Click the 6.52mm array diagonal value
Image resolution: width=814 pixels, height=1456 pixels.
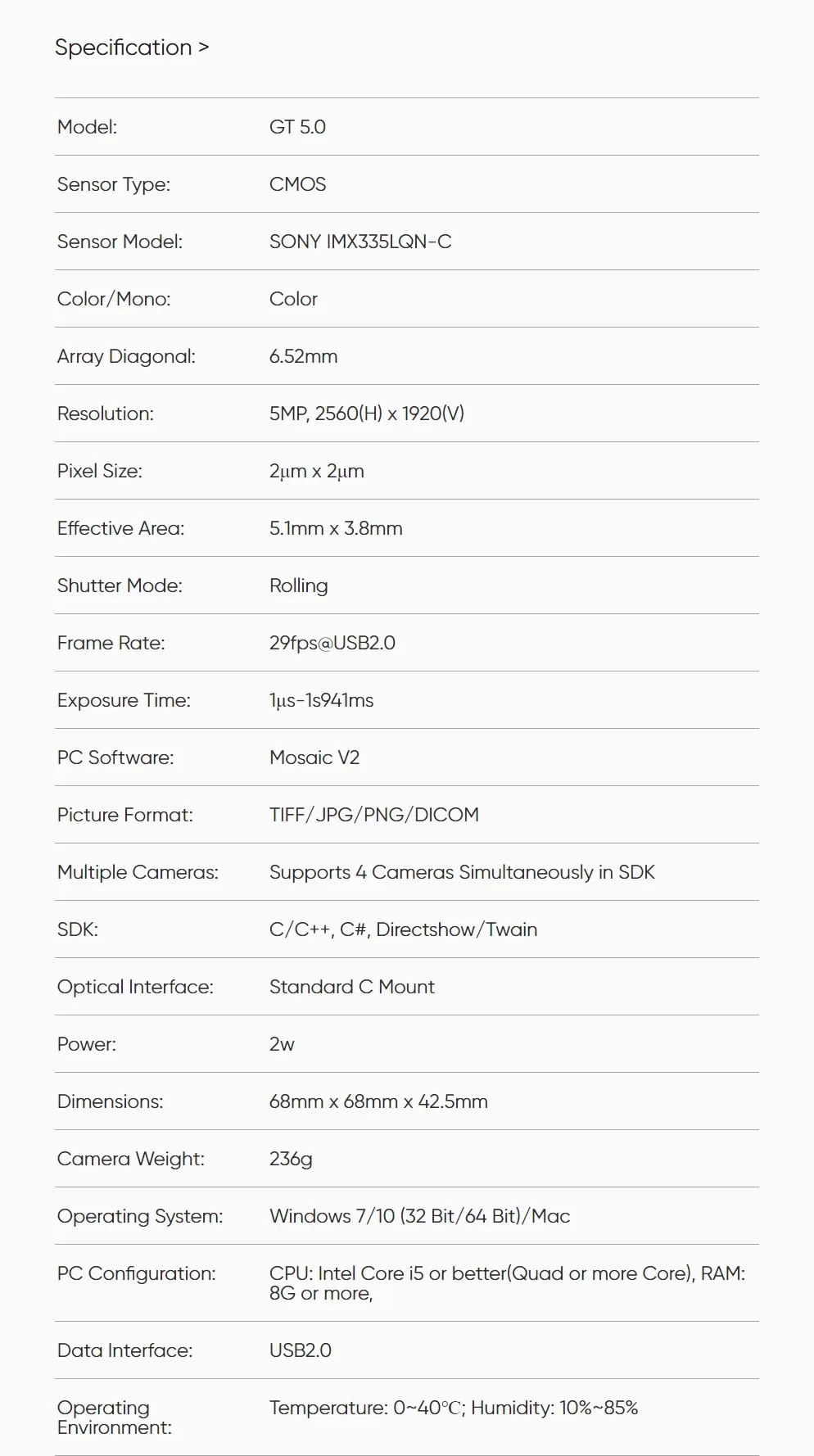(x=303, y=356)
